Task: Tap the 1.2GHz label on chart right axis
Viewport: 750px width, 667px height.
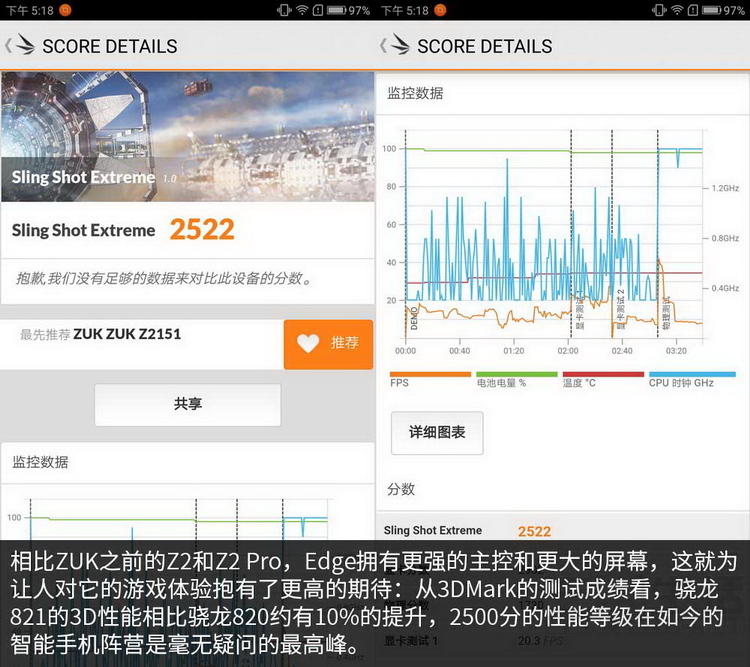Action: click(725, 188)
